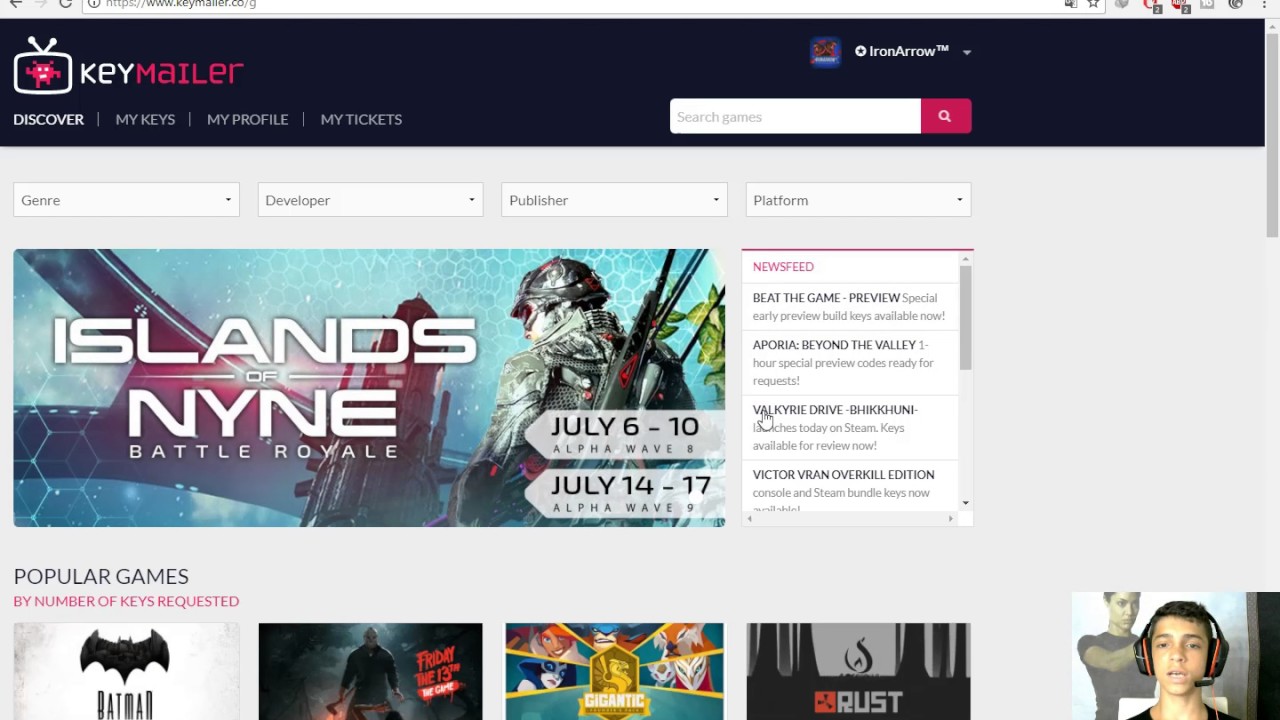The height and width of the screenshot is (720, 1280).
Task: Open the My Tickets tab
Action: [361, 119]
